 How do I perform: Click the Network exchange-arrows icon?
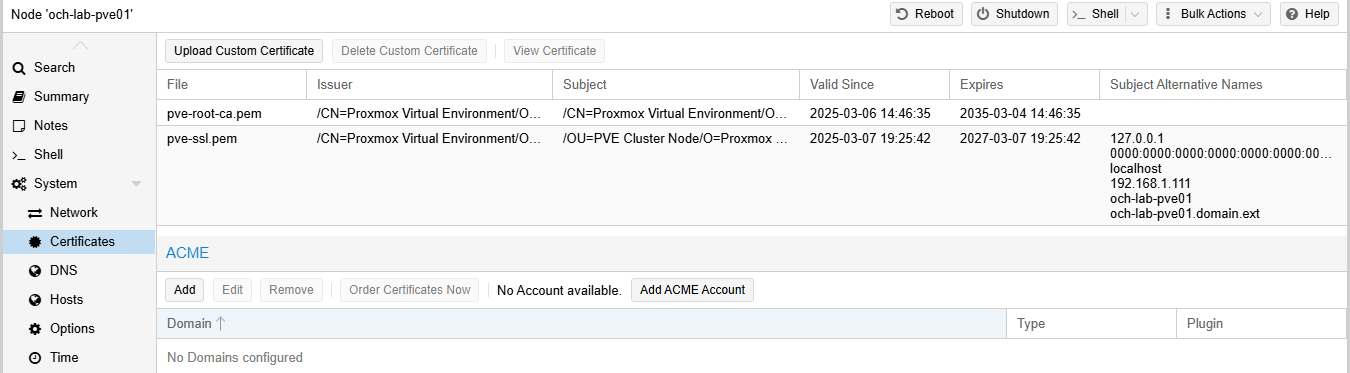[35, 213]
